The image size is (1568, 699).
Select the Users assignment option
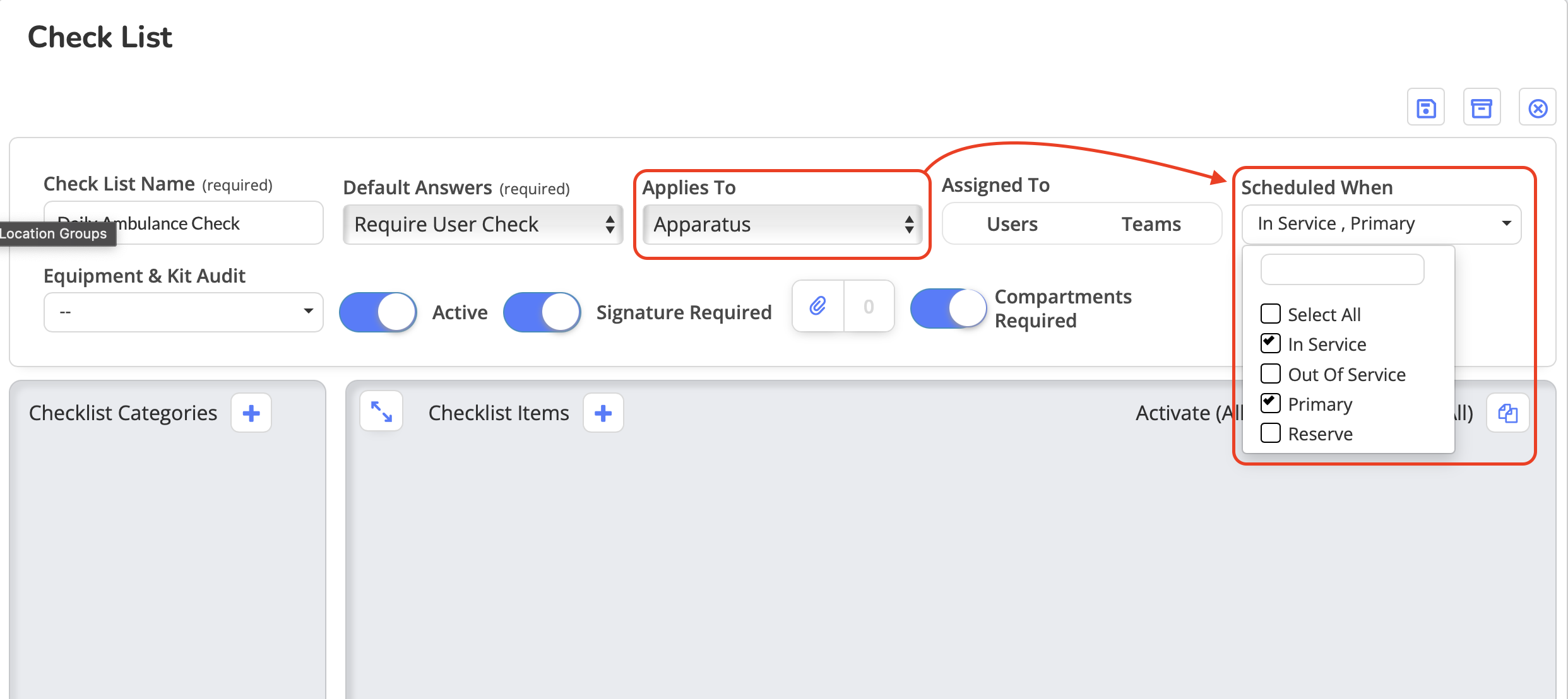(x=1012, y=224)
